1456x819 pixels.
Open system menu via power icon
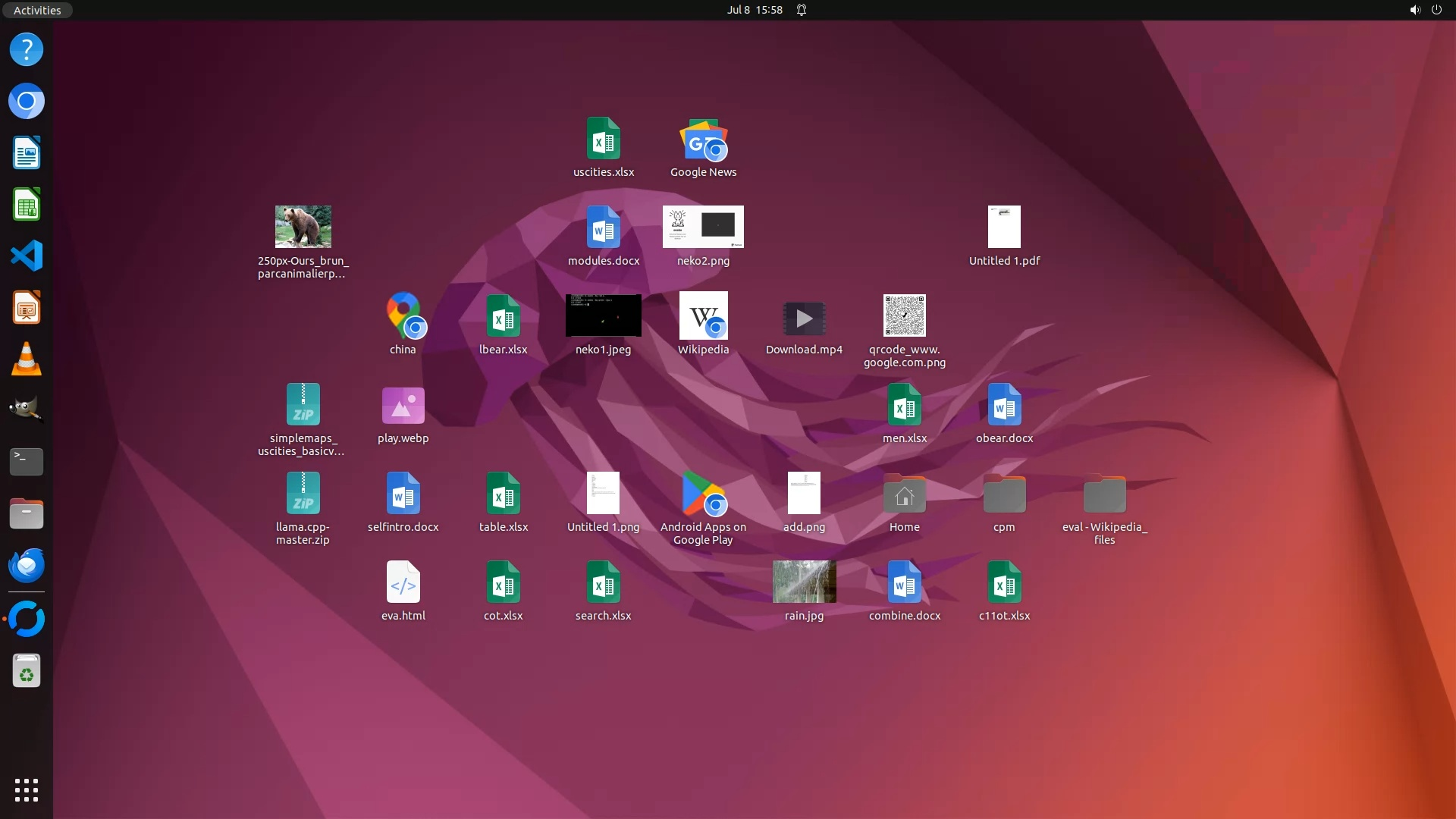point(1436,10)
